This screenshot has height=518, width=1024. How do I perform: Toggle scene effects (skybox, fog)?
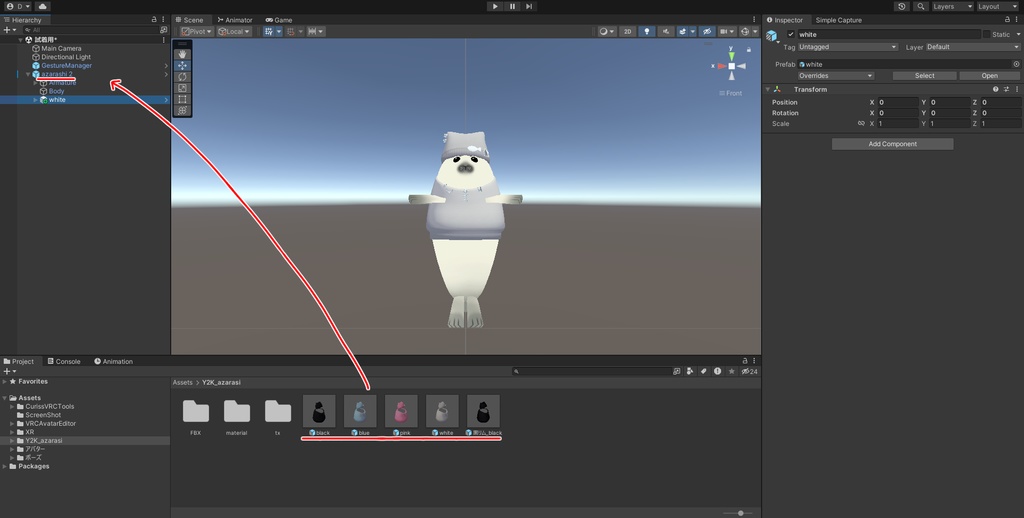pos(682,31)
